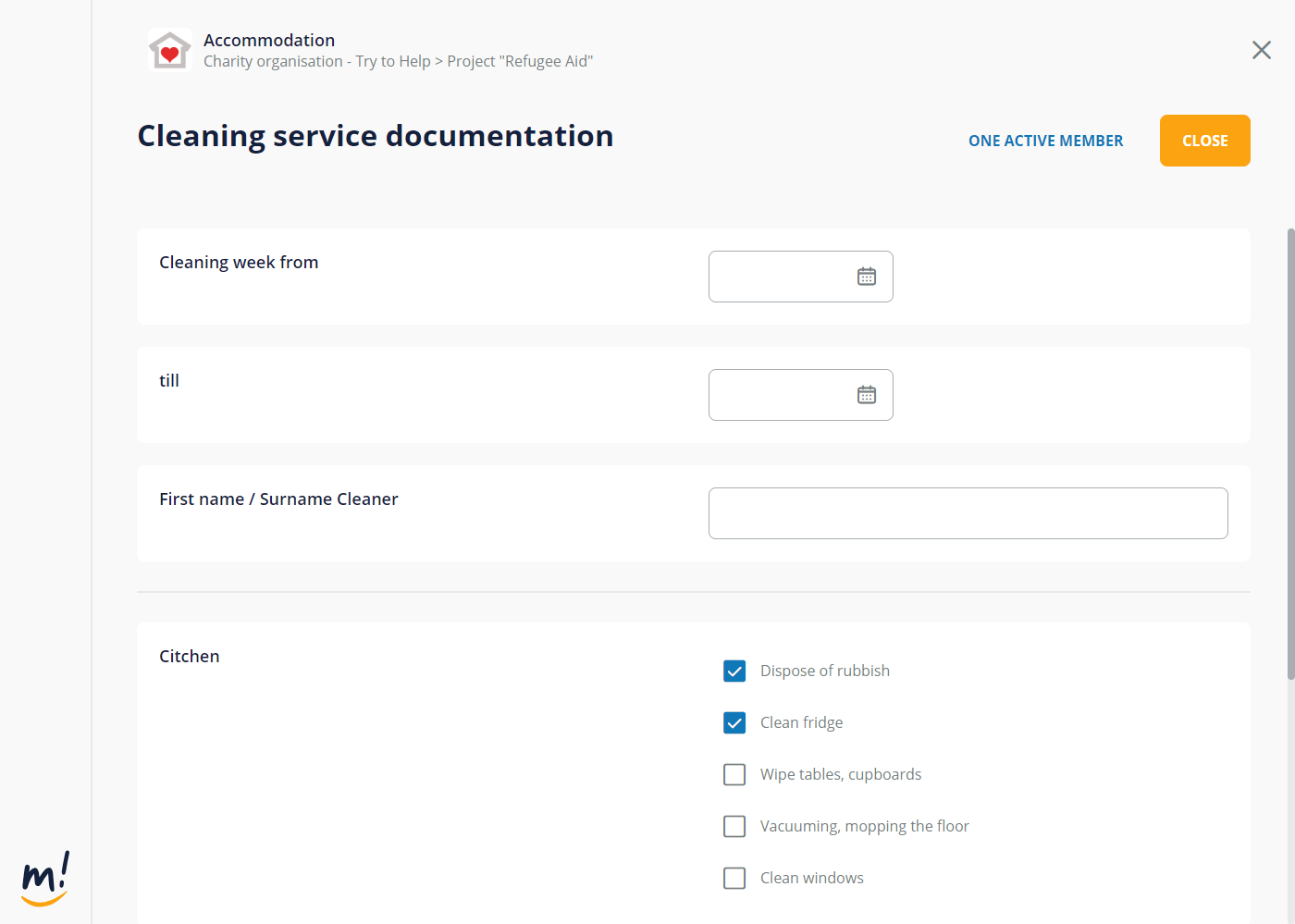This screenshot has width=1295, height=924.
Task: Click Cleaning service documentation heading
Action: pos(376,136)
